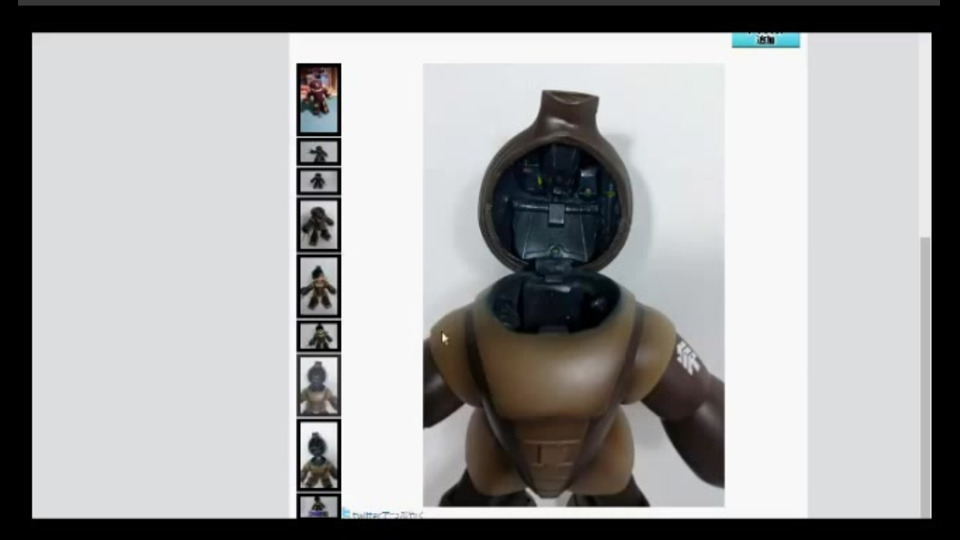Click the cyan 追加 button at the top
Viewport: 960px width, 540px height.
pyautogui.click(x=766, y=40)
